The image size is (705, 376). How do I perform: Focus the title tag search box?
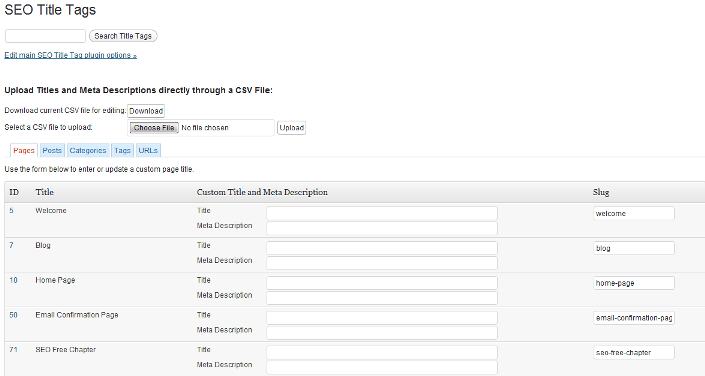tap(45, 36)
